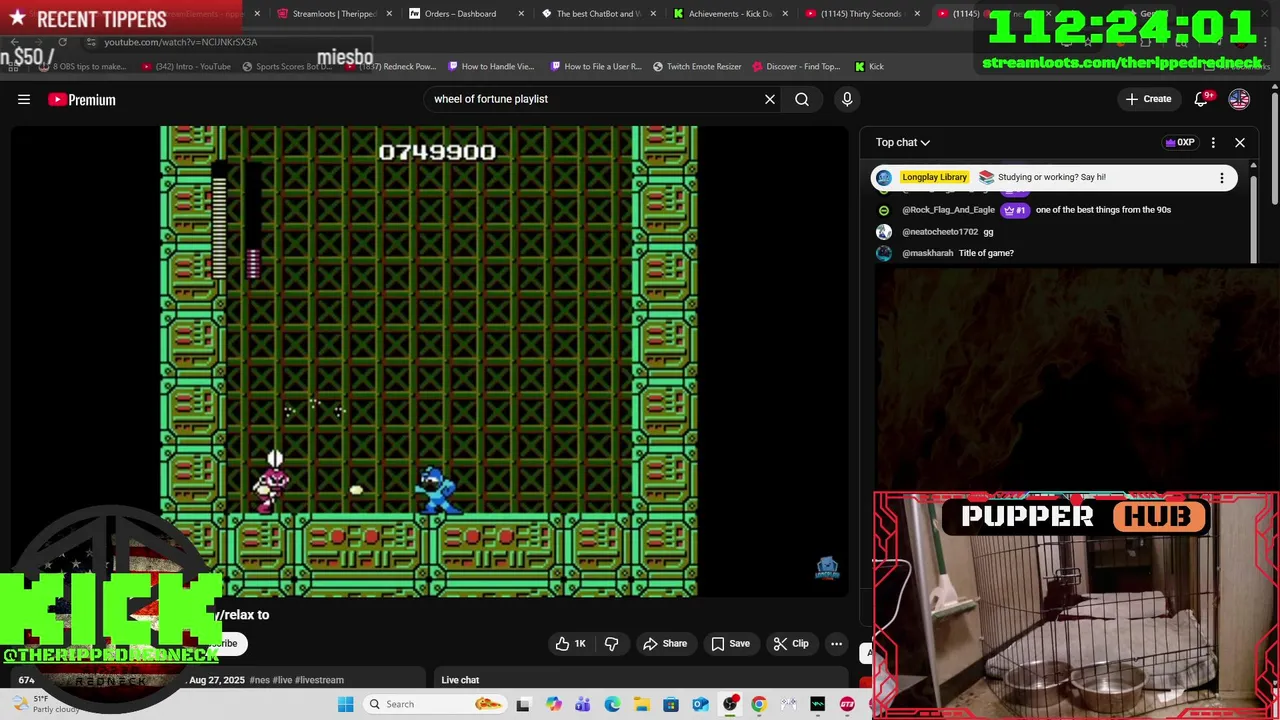Image resolution: width=1280 pixels, height=720 pixels.
Task: Open Discover - Find Top bookmark
Action: click(x=796, y=67)
